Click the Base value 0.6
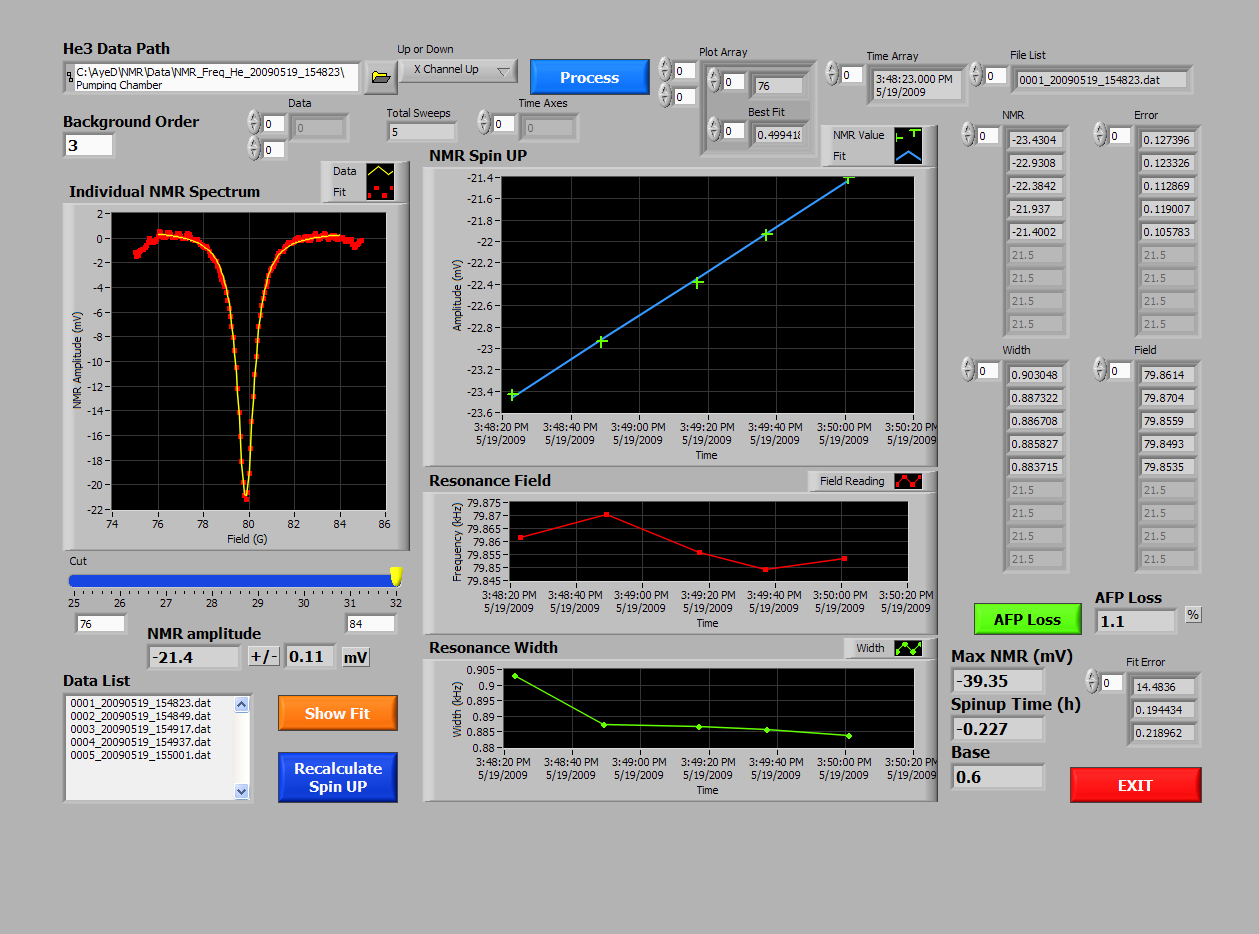This screenshot has width=1259, height=934. [x=998, y=776]
